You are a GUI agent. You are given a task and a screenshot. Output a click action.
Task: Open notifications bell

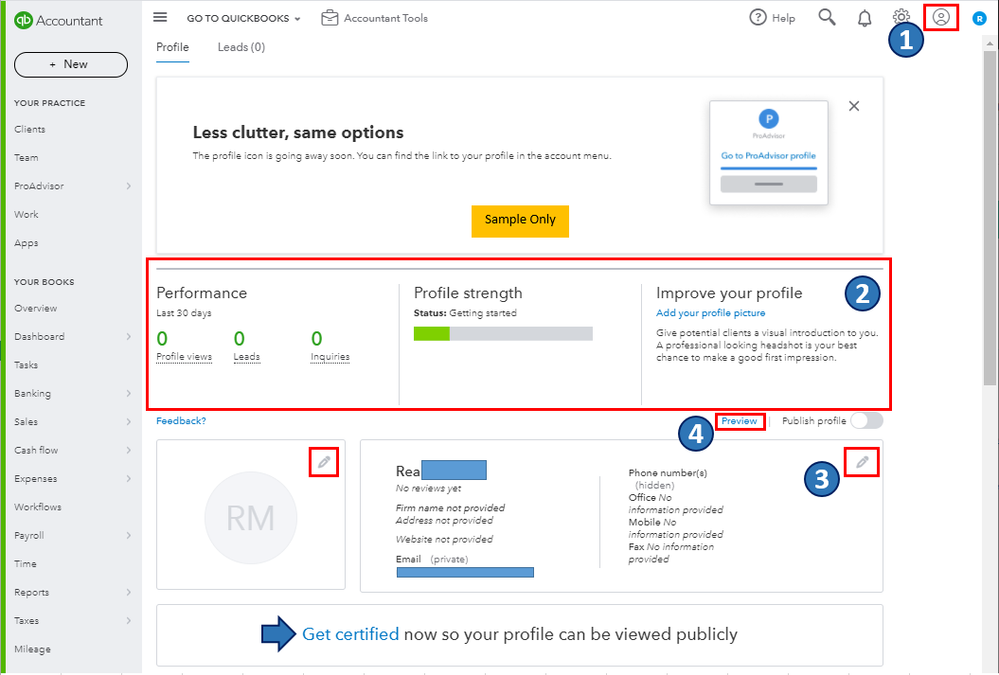864,18
